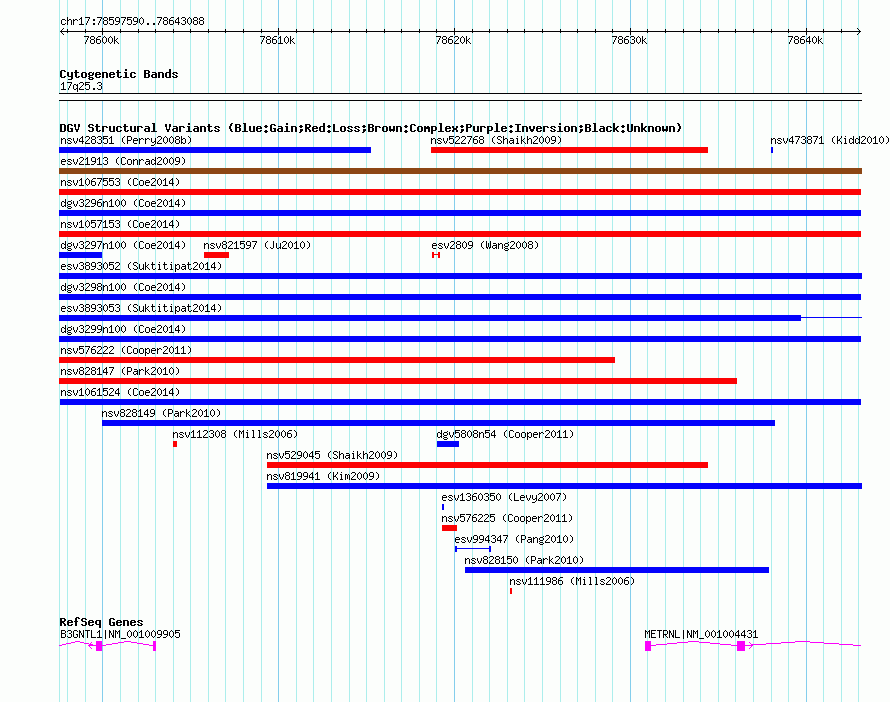Click the 78600k ruler label

pos(101,40)
